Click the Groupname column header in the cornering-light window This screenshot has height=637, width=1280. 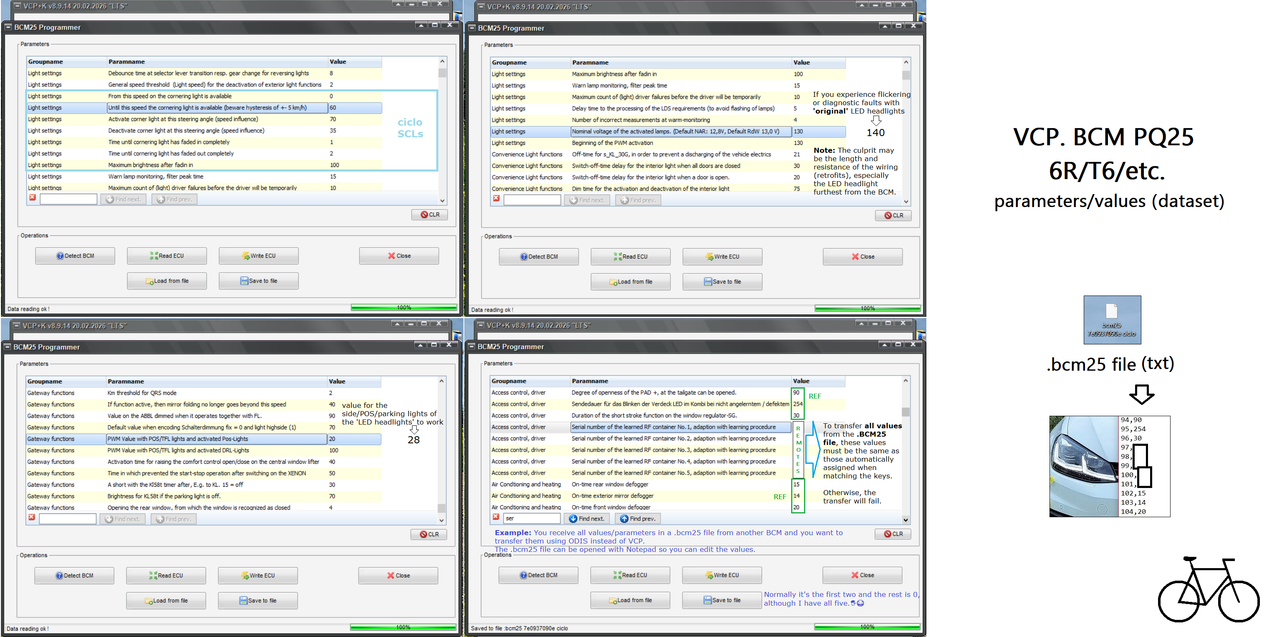(x=66, y=62)
